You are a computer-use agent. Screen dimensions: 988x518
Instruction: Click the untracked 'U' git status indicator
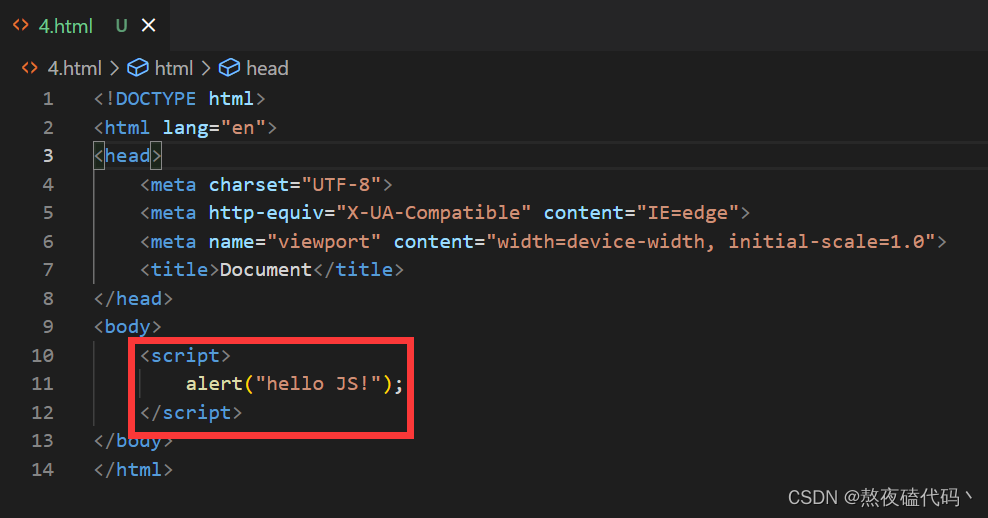(x=121, y=26)
